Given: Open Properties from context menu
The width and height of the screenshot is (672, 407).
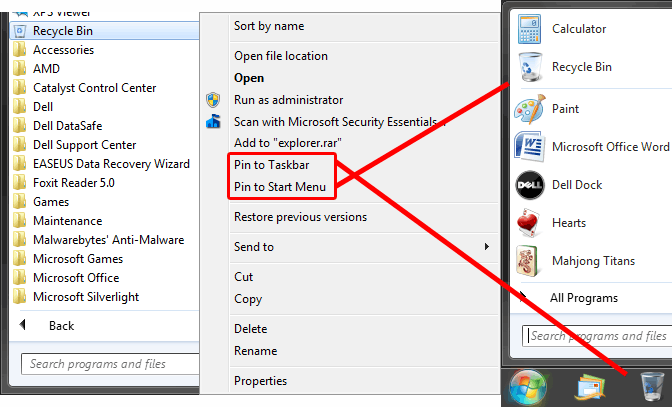Looking at the screenshot, I should coord(260,381).
